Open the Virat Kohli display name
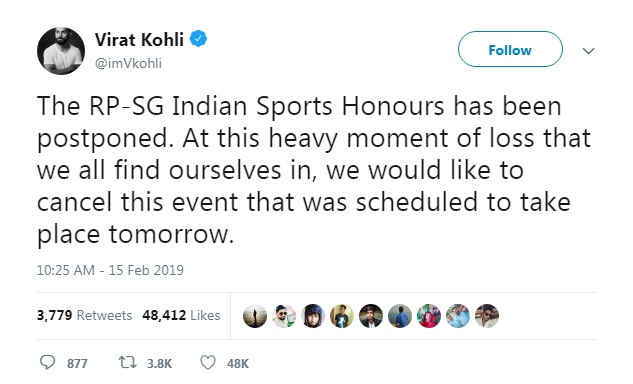Image resolution: width=633 pixels, height=384 pixels. coord(139,39)
